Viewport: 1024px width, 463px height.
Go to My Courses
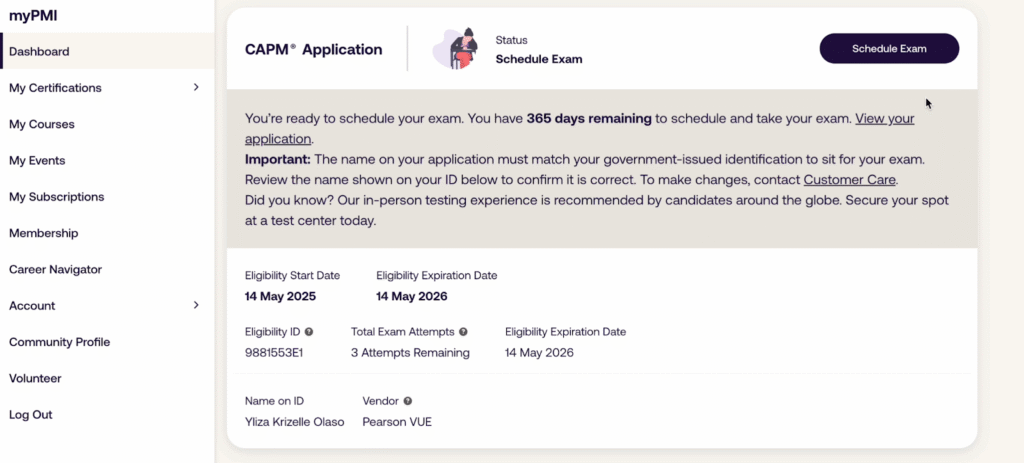pyautogui.click(x=42, y=125)
